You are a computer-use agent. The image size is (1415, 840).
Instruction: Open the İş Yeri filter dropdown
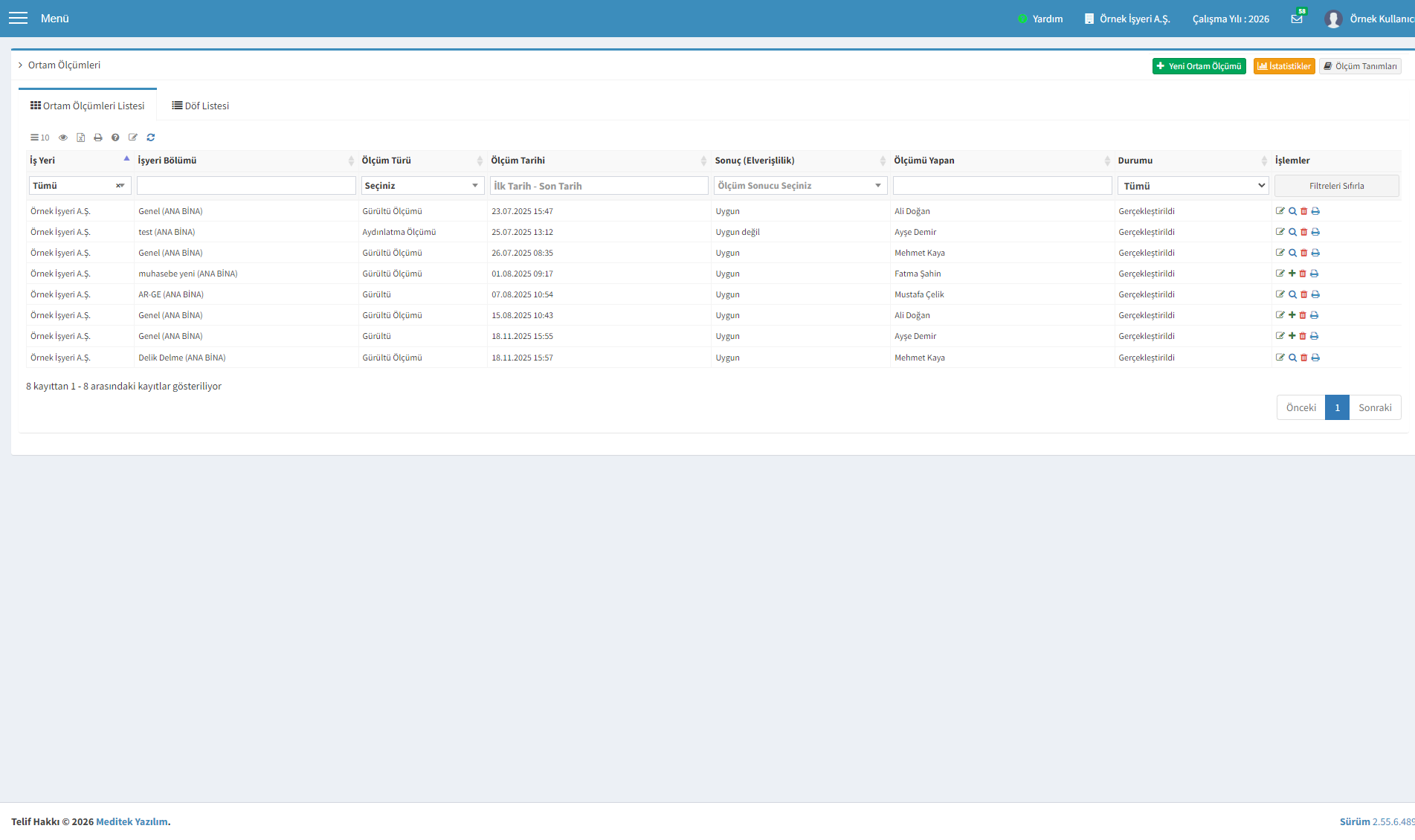[x=80, y=186]
